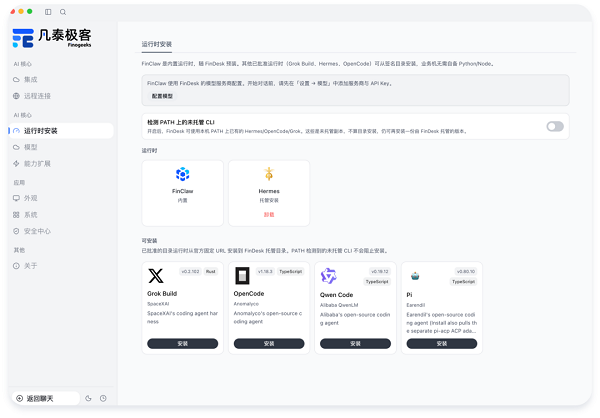600x418 pixels.
Task: Toggle dark mode with the moon icon
Action: click(x=88, y=398)
